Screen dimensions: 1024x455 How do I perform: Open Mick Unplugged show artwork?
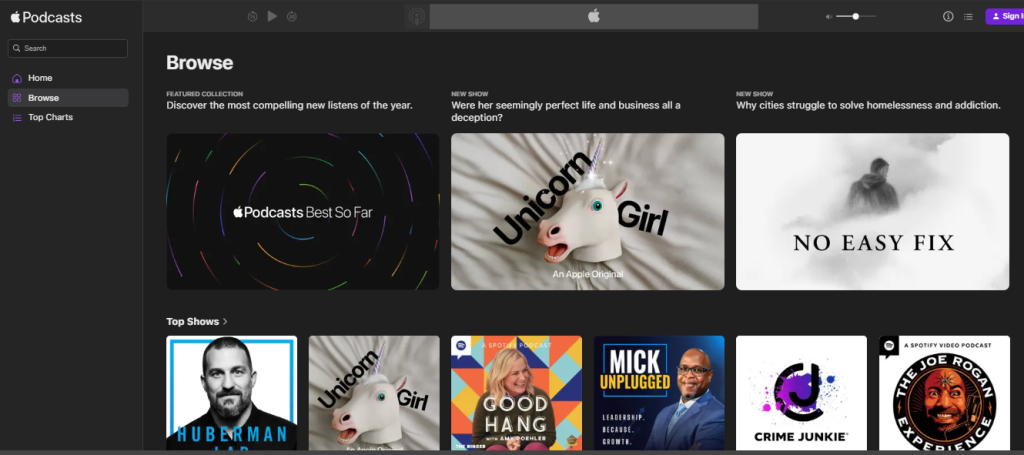(659, 392)
